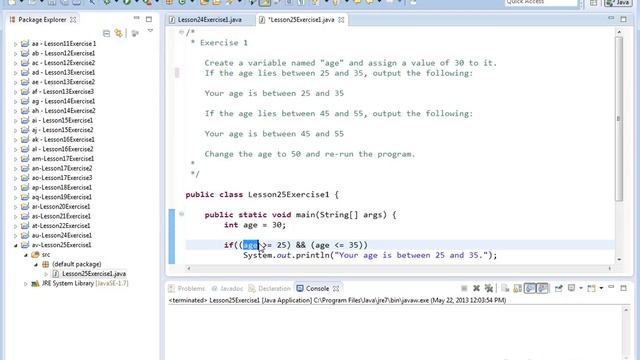Minimize the Package Explorer view
Viewport: 640px width, 360px height.
(136, 18)
